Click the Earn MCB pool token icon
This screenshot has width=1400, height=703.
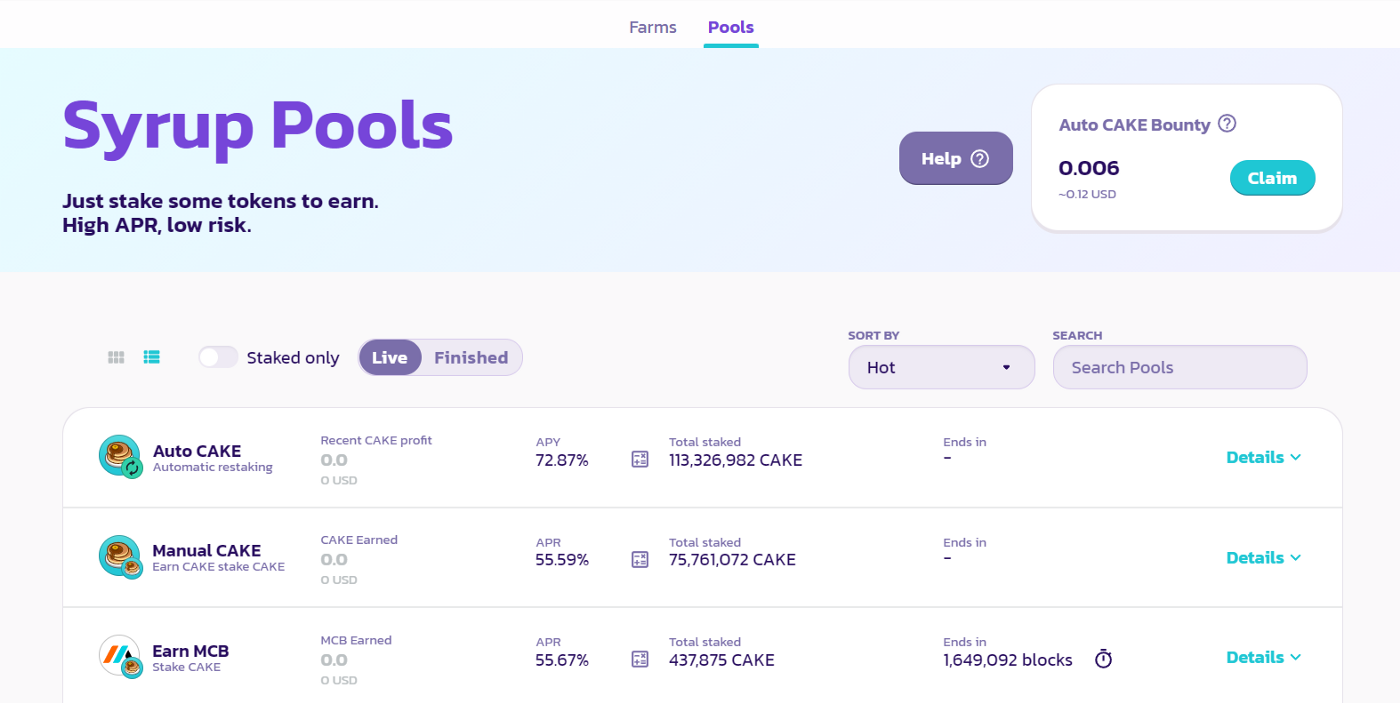coord(120,657)
